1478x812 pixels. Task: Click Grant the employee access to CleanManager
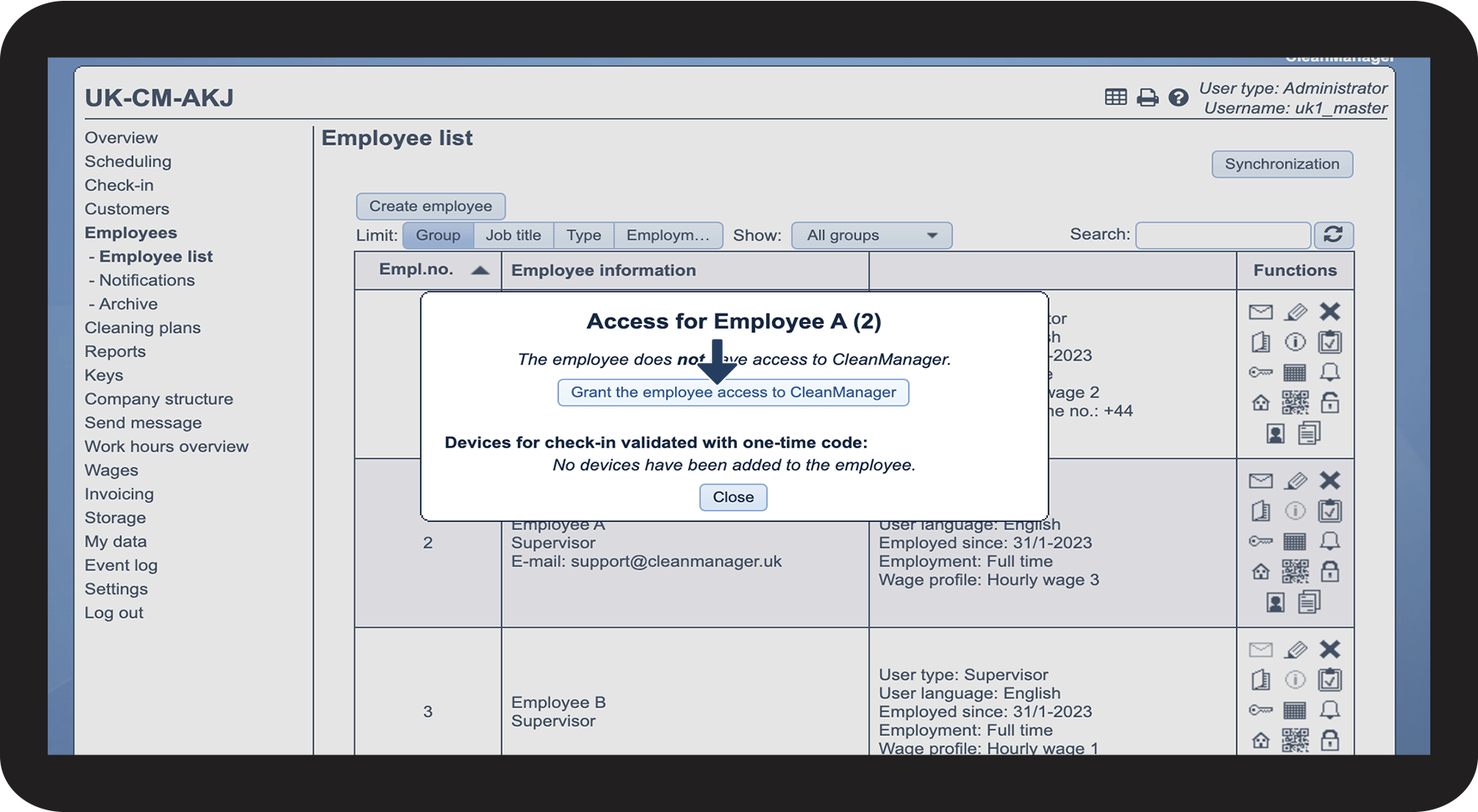734,392
